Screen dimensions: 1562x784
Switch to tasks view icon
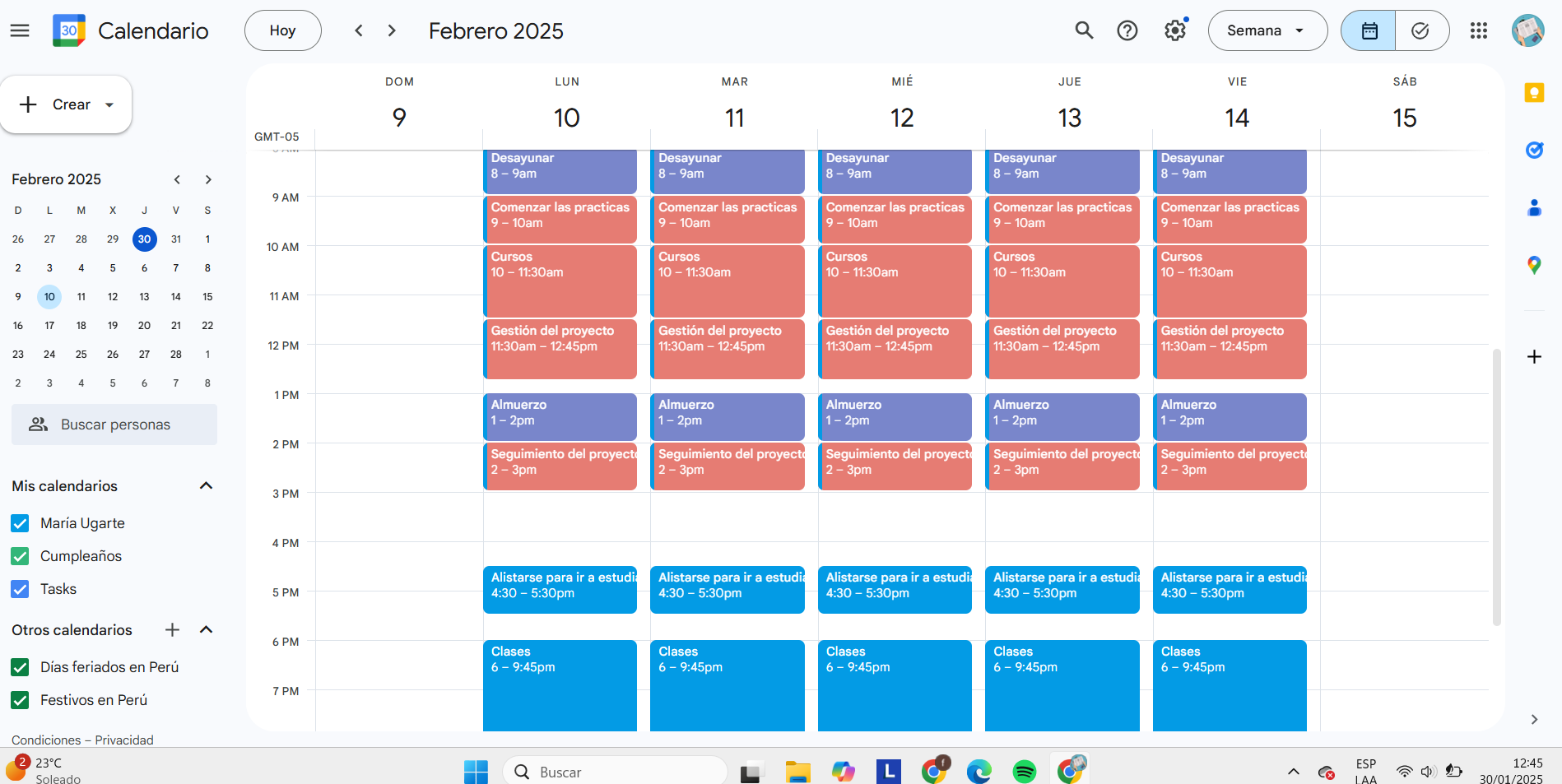1421,30
